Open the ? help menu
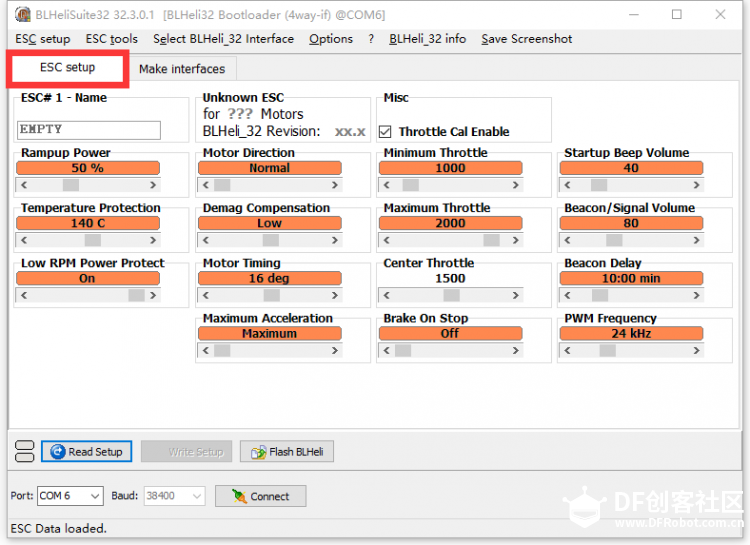This screenshot has width=750, height=545. coord(371,39)
